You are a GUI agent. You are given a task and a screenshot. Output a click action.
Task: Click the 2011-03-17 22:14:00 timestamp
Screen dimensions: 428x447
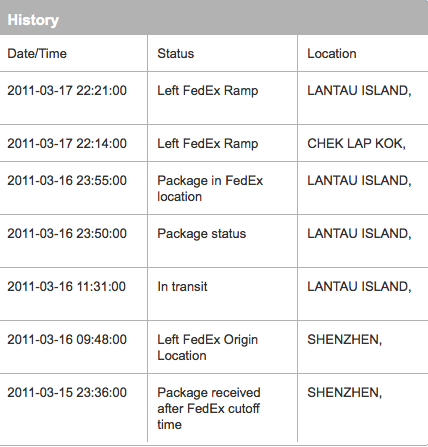click(67, 144)
